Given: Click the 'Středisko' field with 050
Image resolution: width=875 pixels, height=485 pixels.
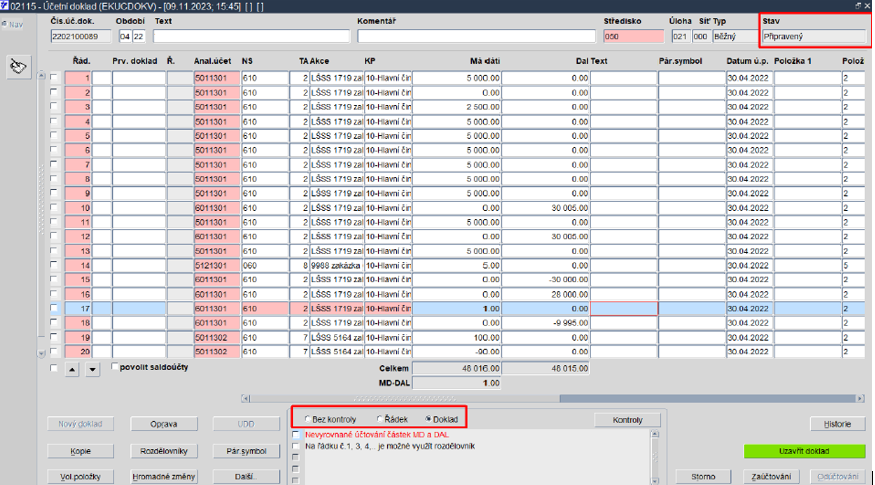Looking at the screenshot, I should click(x=633, y=36).
